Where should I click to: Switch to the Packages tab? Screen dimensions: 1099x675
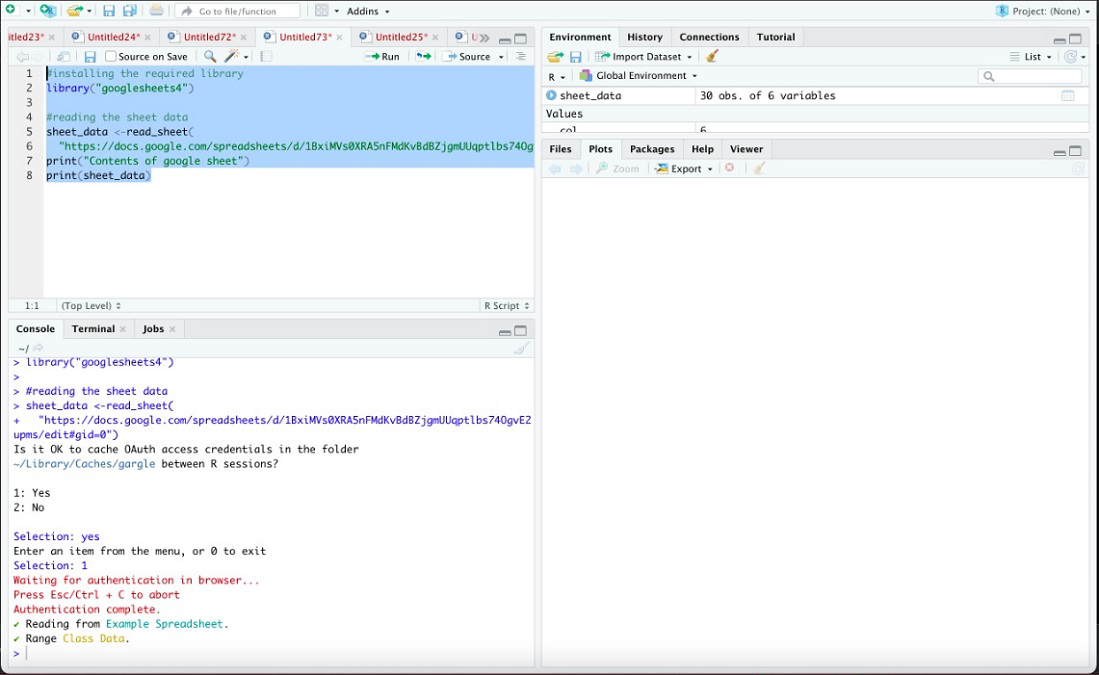coord(652,149)
